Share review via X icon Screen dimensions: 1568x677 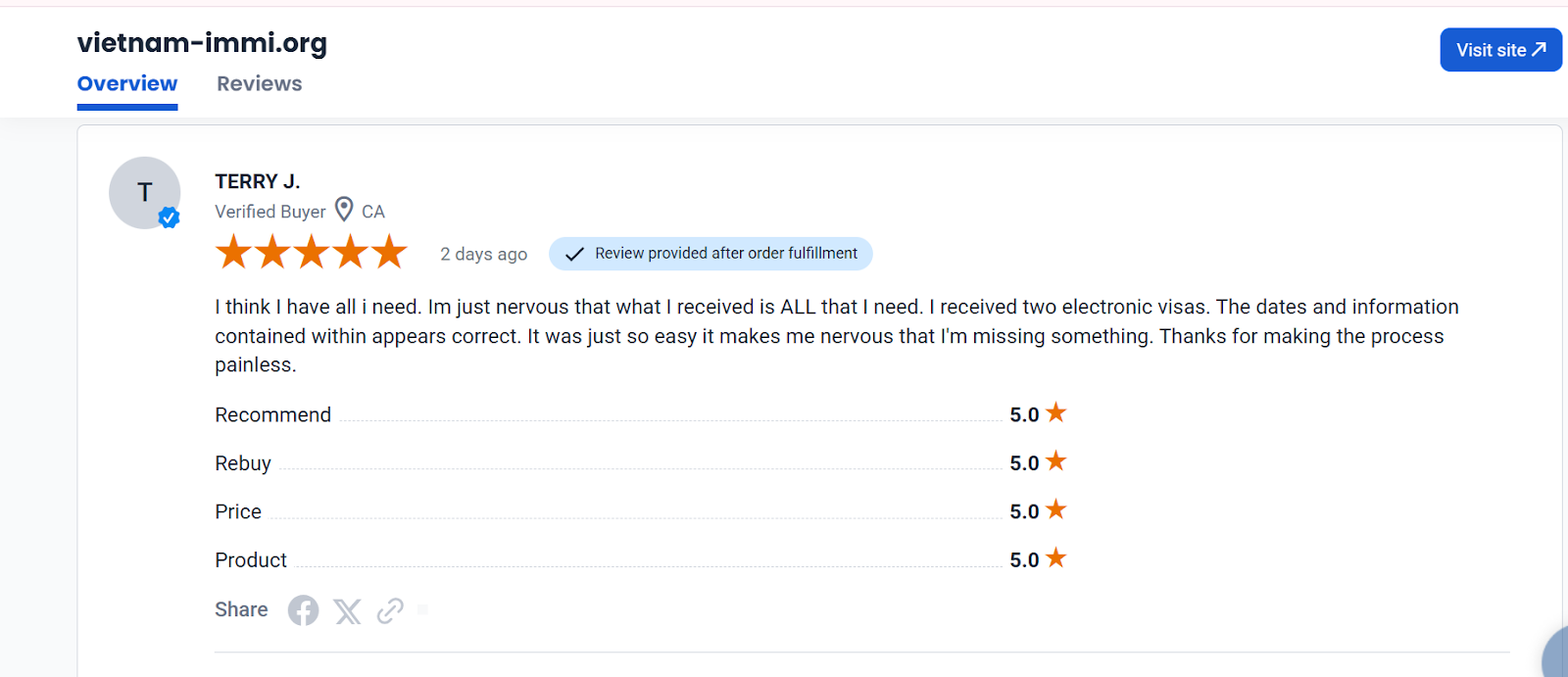coord(347,611)
